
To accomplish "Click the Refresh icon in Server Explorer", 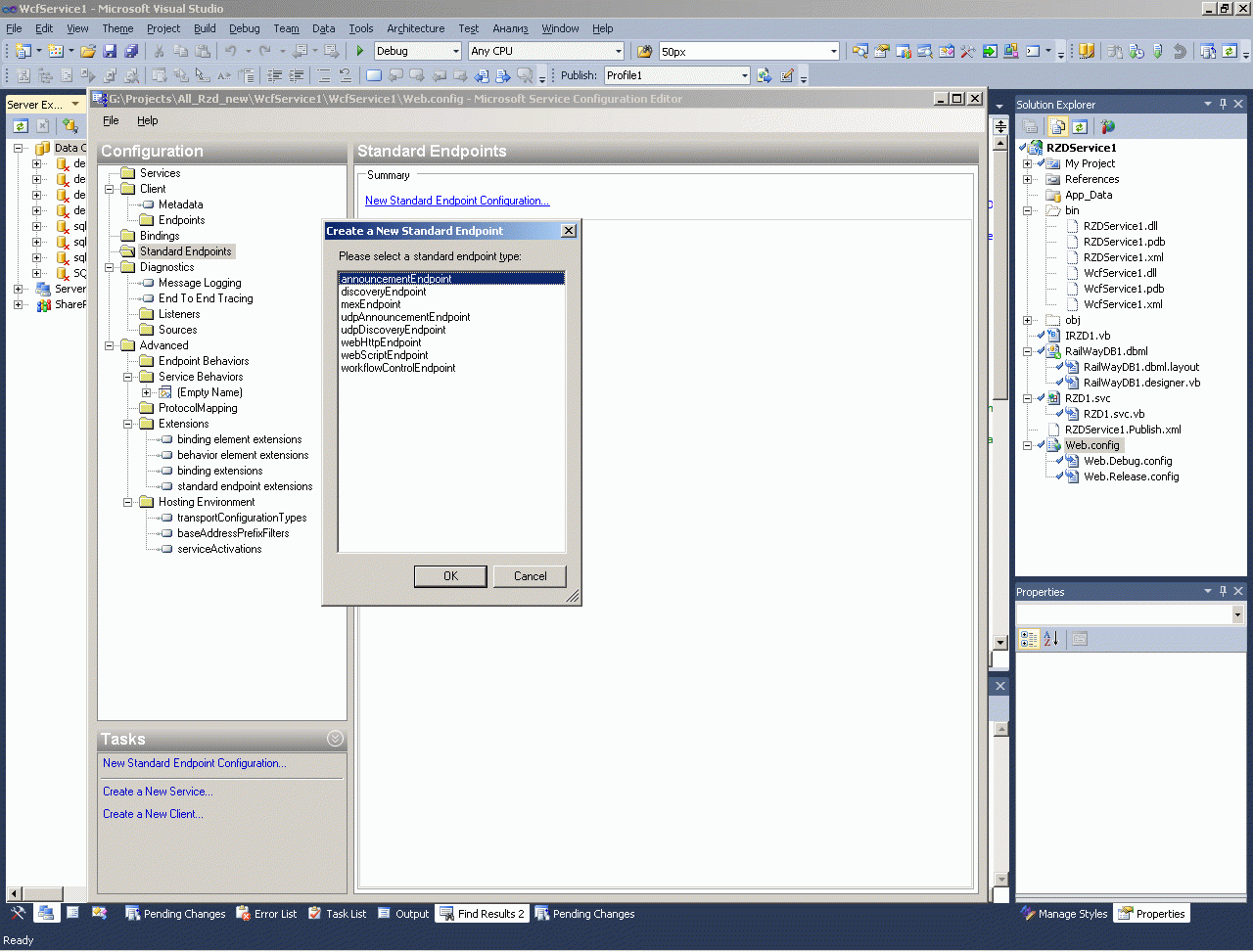I will [21, 125].
